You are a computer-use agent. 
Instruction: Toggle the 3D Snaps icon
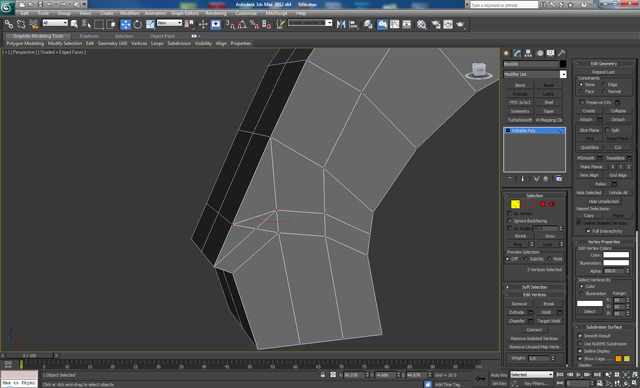(230, 24)
